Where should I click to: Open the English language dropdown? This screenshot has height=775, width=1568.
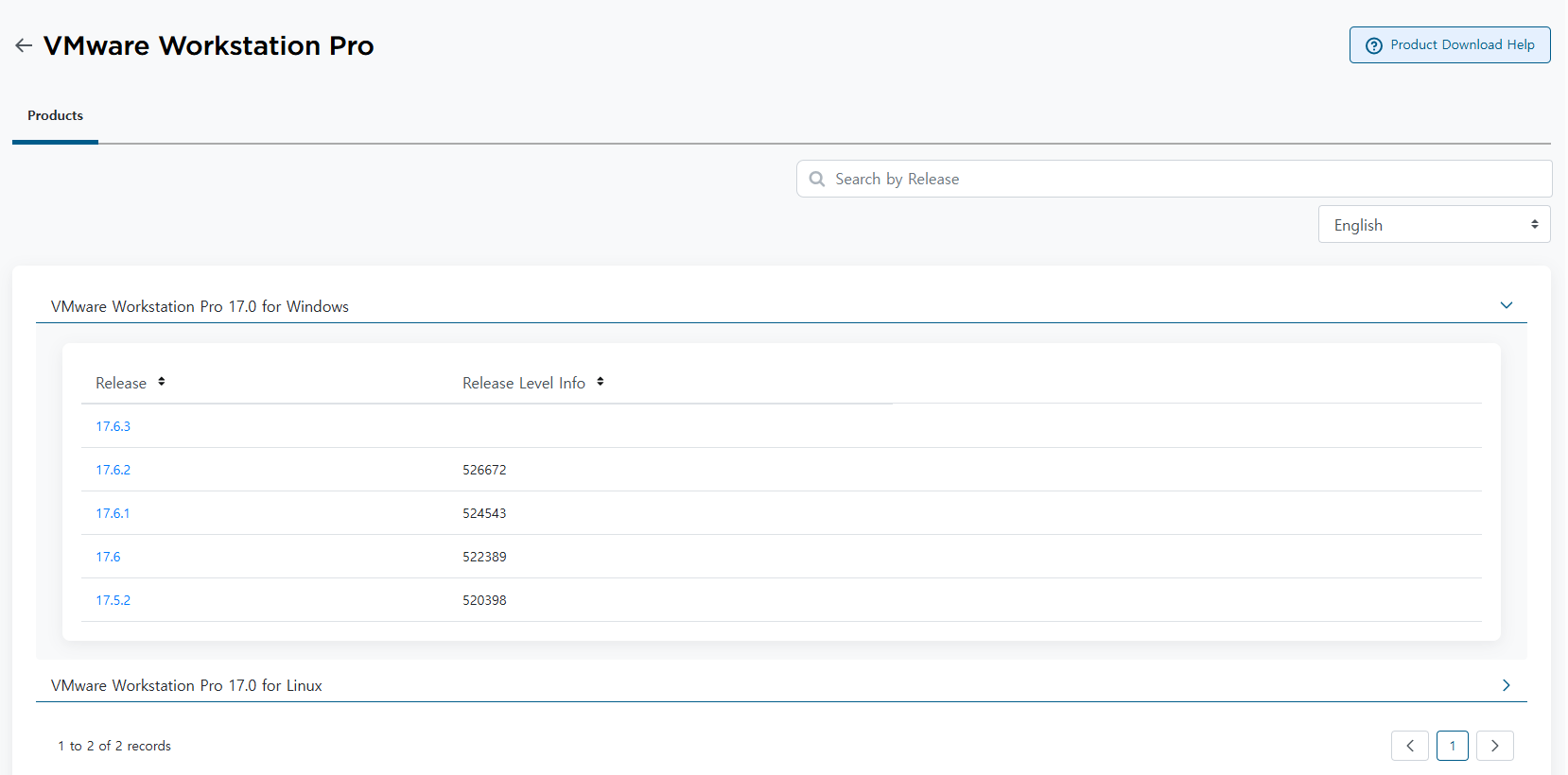click(1434, 224)
